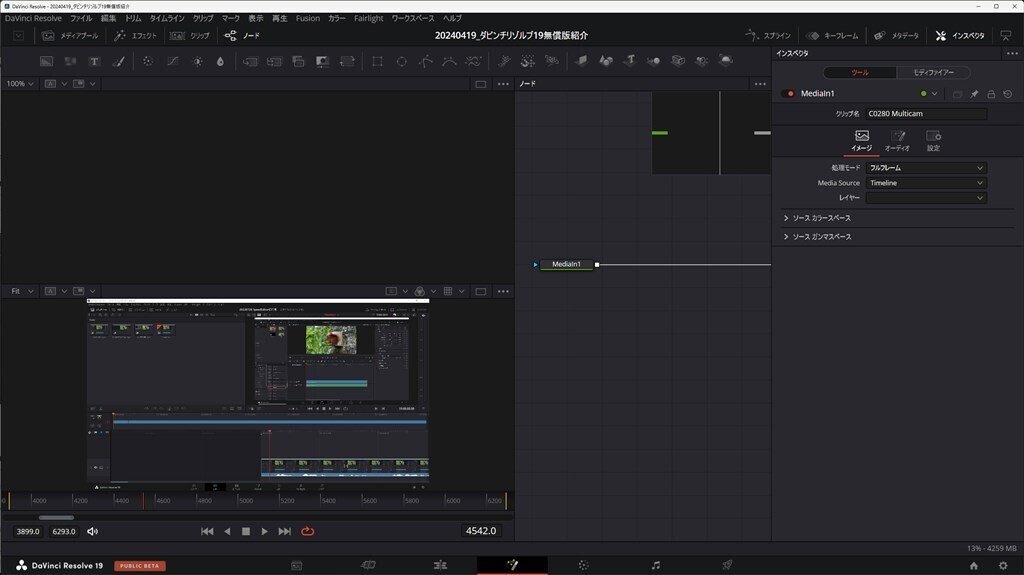Open the Media Source dropdown
This screenshot has height=575, width=1024.
pyautogui.click(x=925, y=183)
